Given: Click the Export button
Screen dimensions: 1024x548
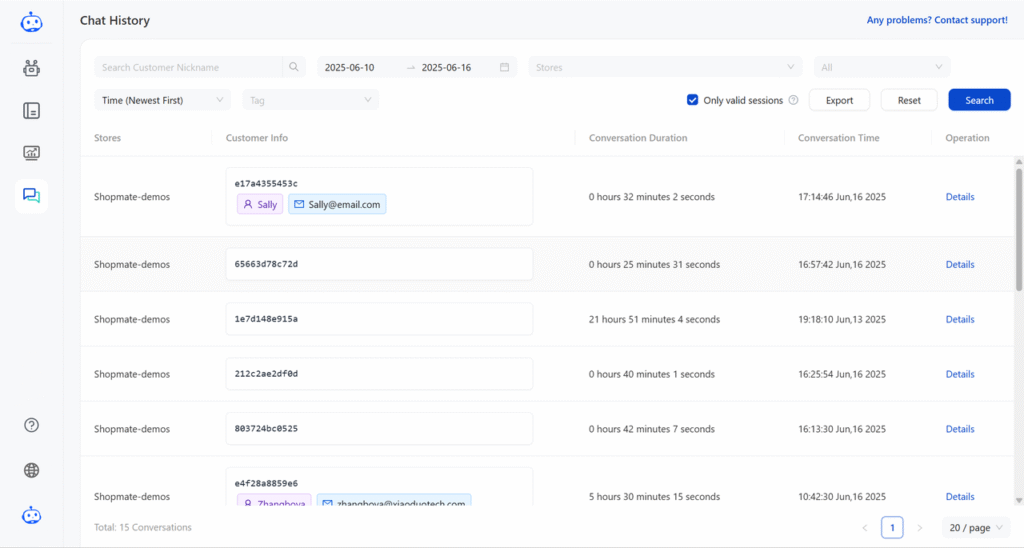Looking at the screenshot, I should (839, 100).
